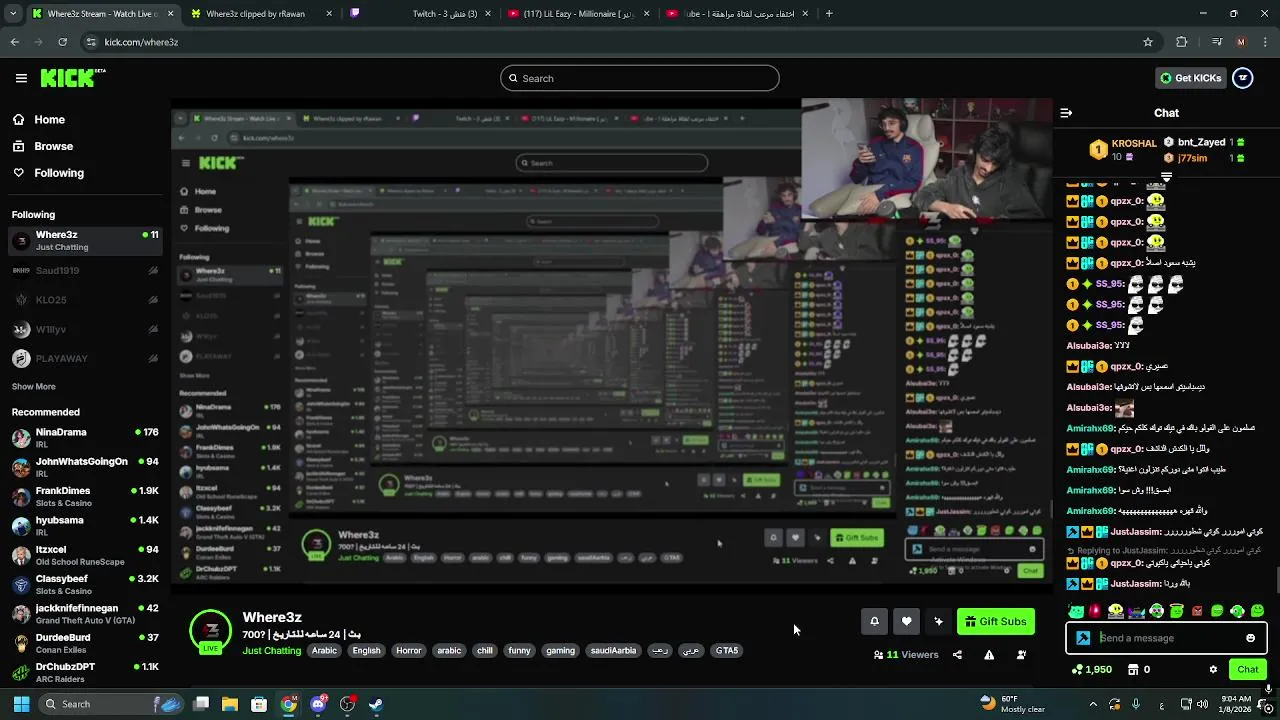Open browser media control button
The image size is (1280, 720).
1216,42
